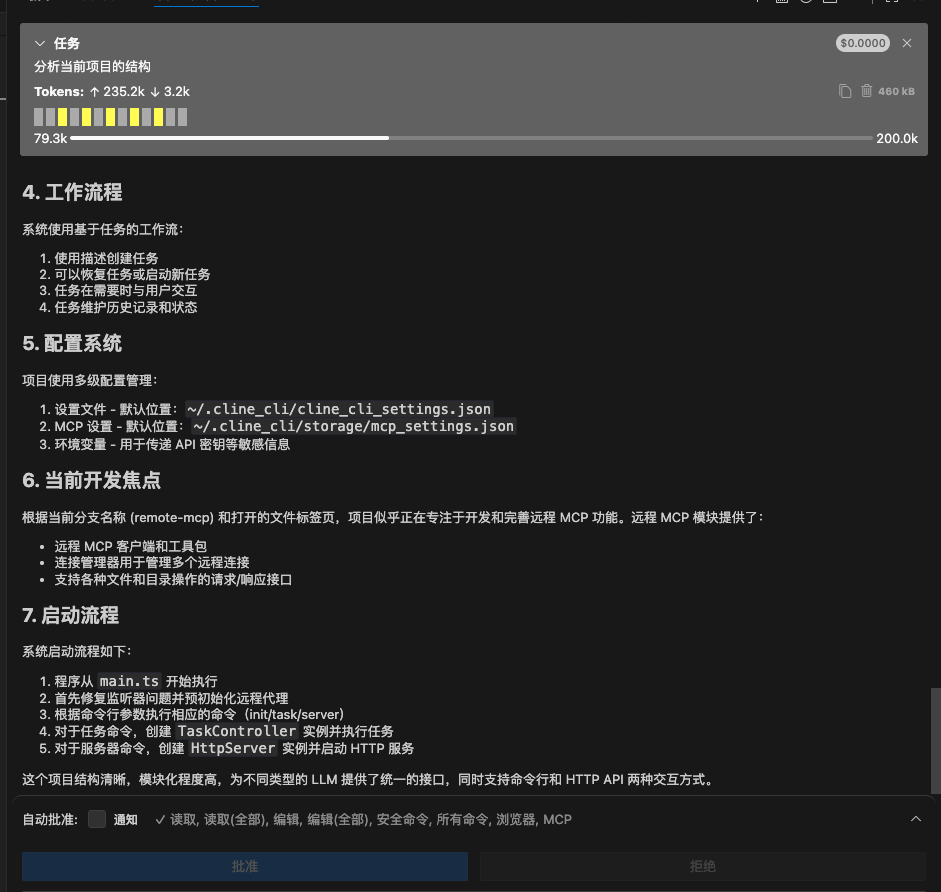Click the context window progress bar
Screen dimensions: 941x892
coord(471,138)
